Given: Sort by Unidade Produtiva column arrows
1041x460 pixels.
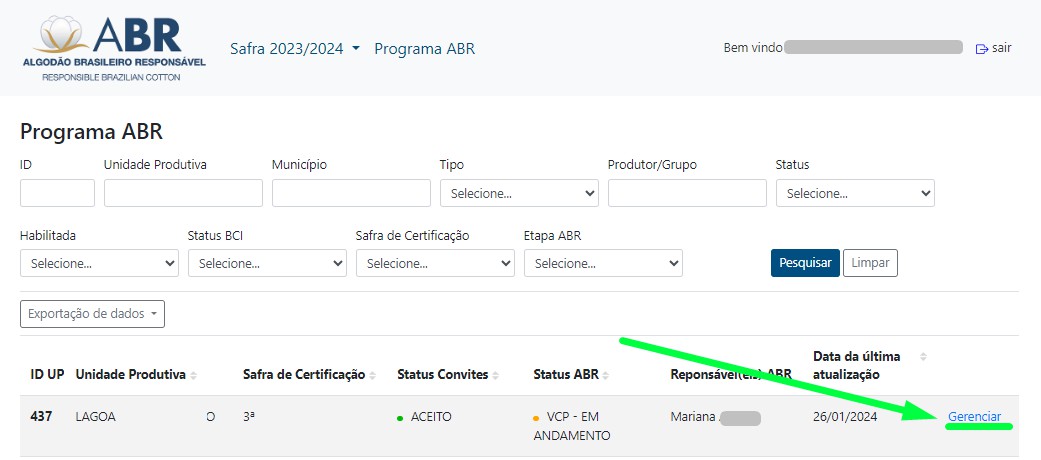Looking at the screenshot, I should click(194, 375).
